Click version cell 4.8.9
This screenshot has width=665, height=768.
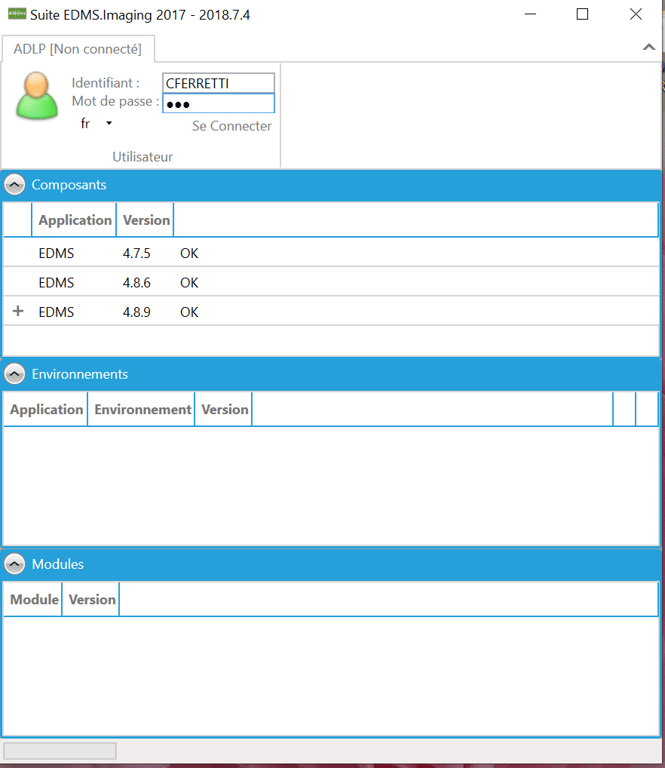137,312
